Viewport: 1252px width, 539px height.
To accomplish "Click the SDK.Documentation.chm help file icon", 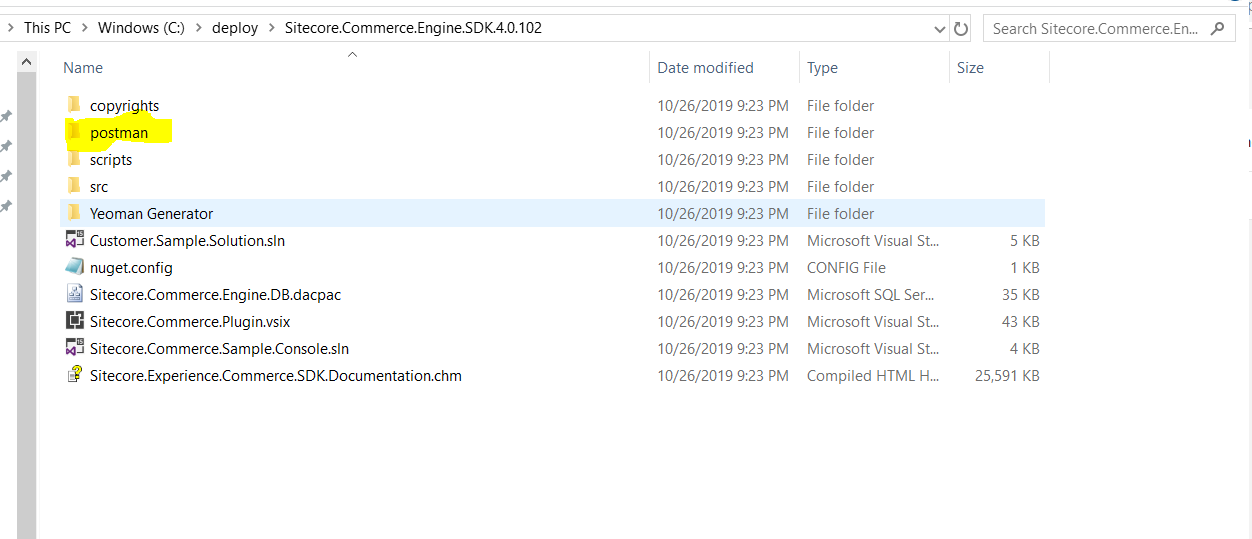I will point(74,375).
